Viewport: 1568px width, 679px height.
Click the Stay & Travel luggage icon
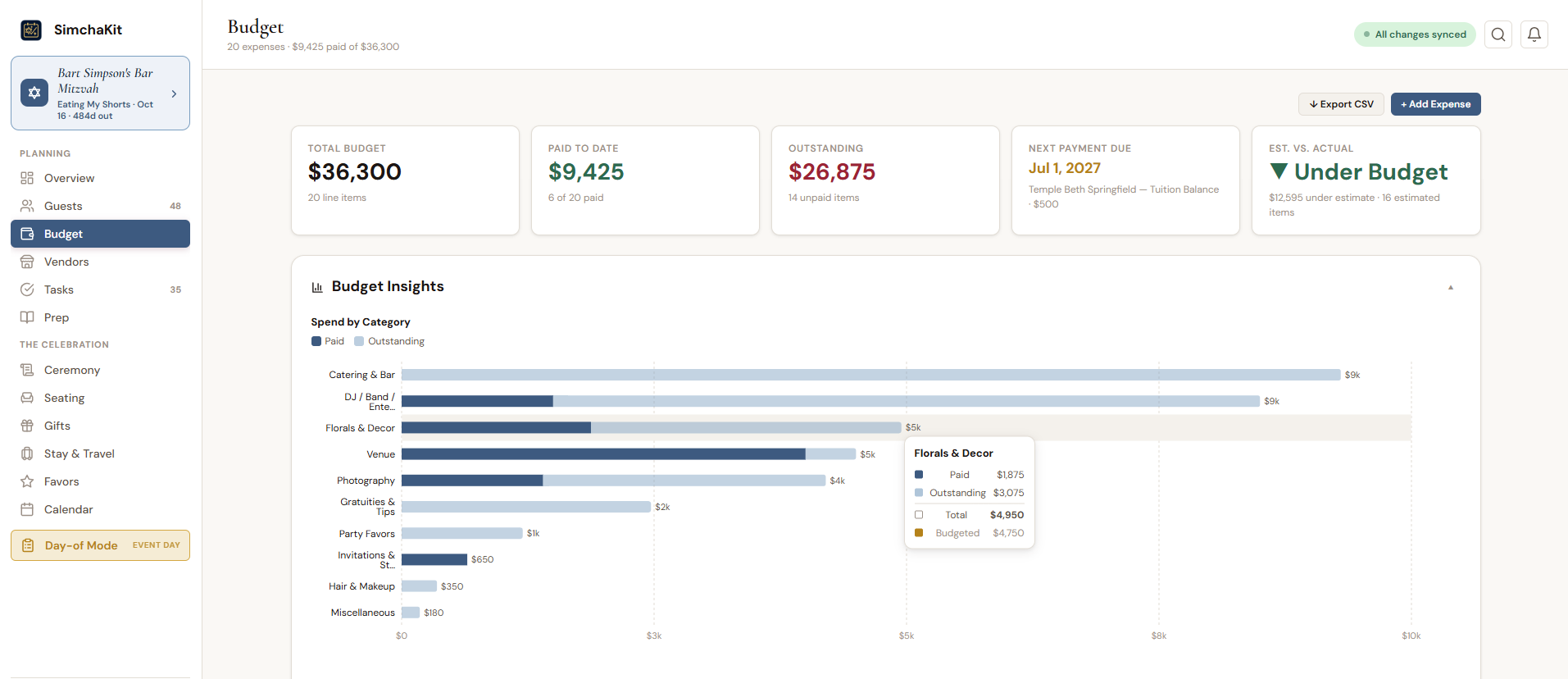point(27,453)
